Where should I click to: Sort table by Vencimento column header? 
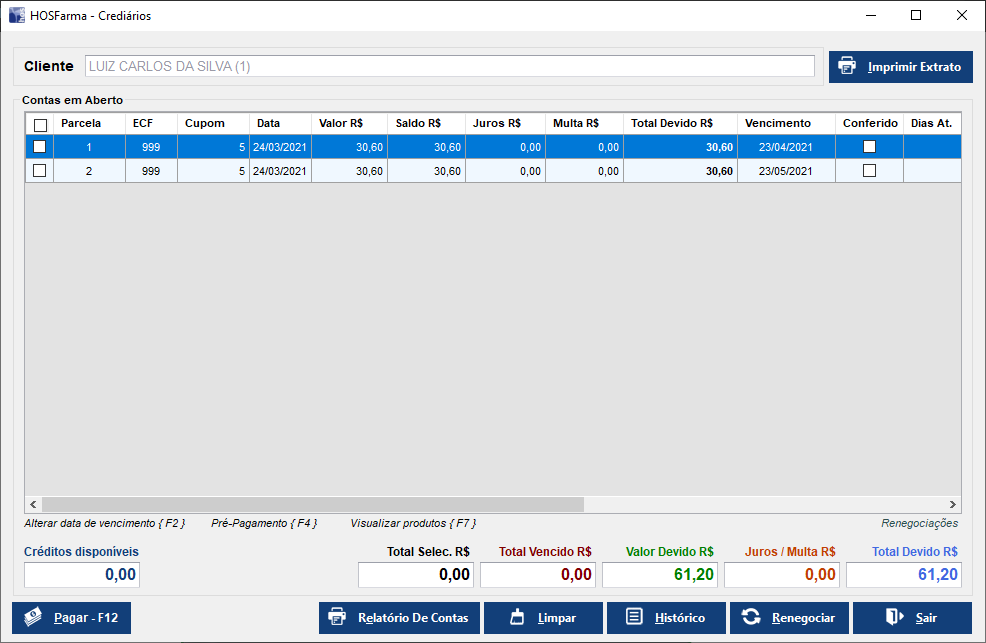point(768,123)
